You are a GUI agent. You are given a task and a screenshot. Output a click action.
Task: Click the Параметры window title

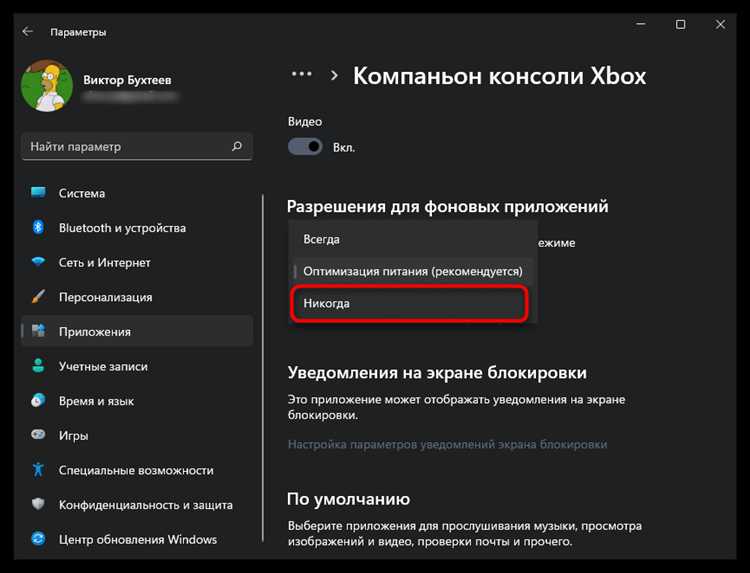[x=78, y=32]
